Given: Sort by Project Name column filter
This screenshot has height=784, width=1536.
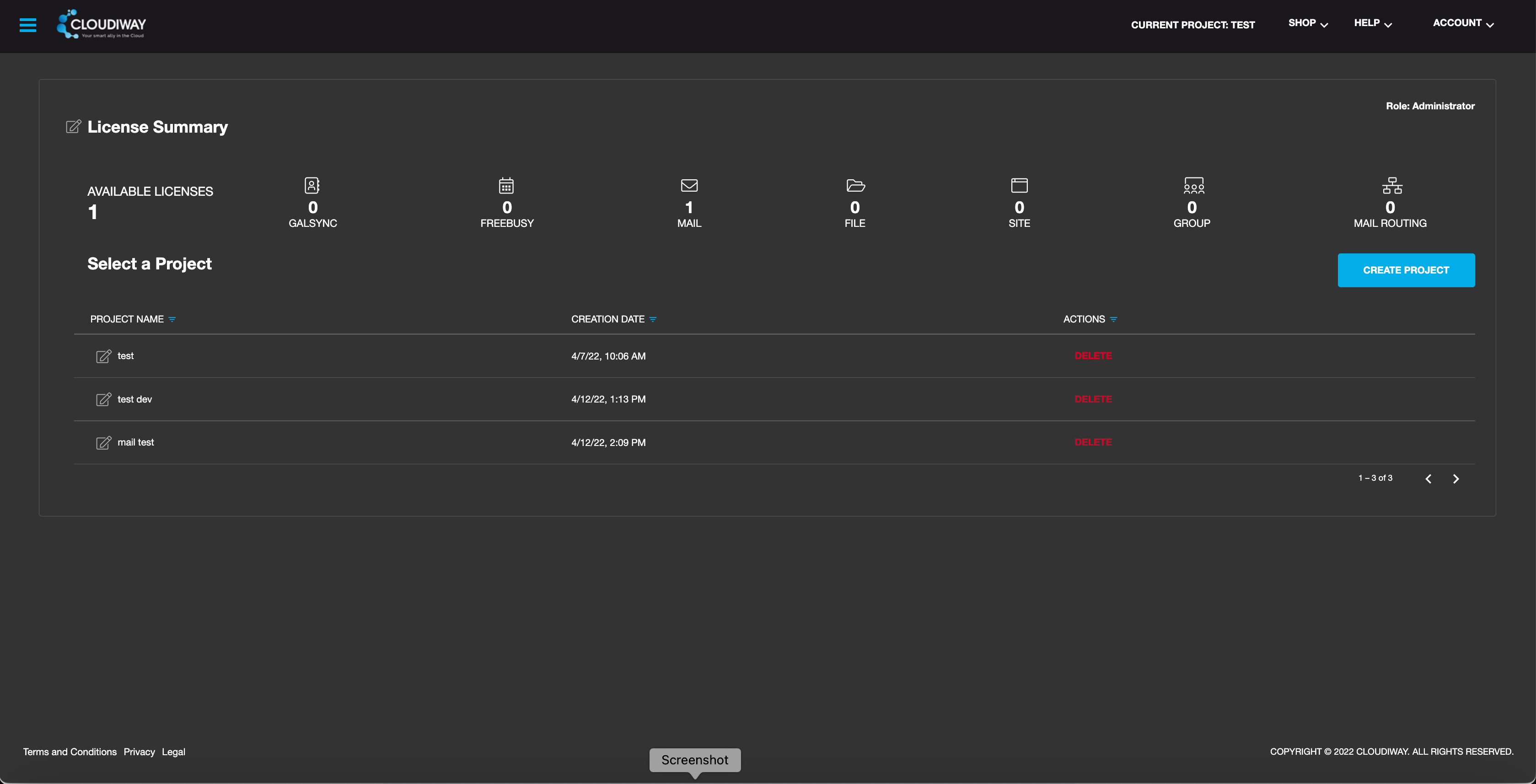Looking at the screenshot, I should pos(172,320).
